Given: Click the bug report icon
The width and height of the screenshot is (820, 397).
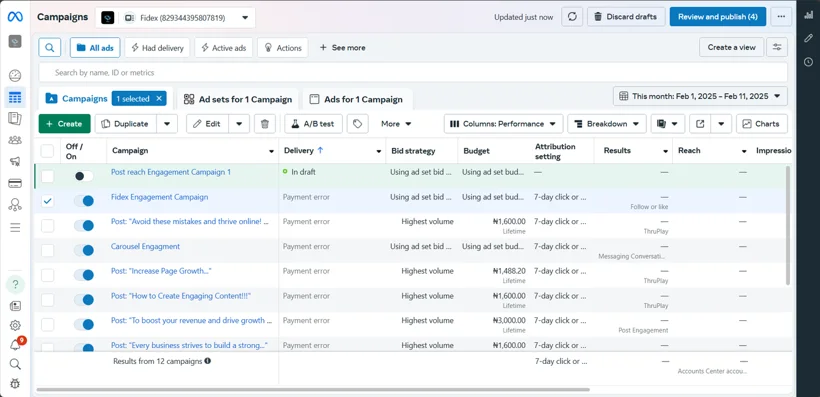Looking at the screenshot, I should pos(15,383).
